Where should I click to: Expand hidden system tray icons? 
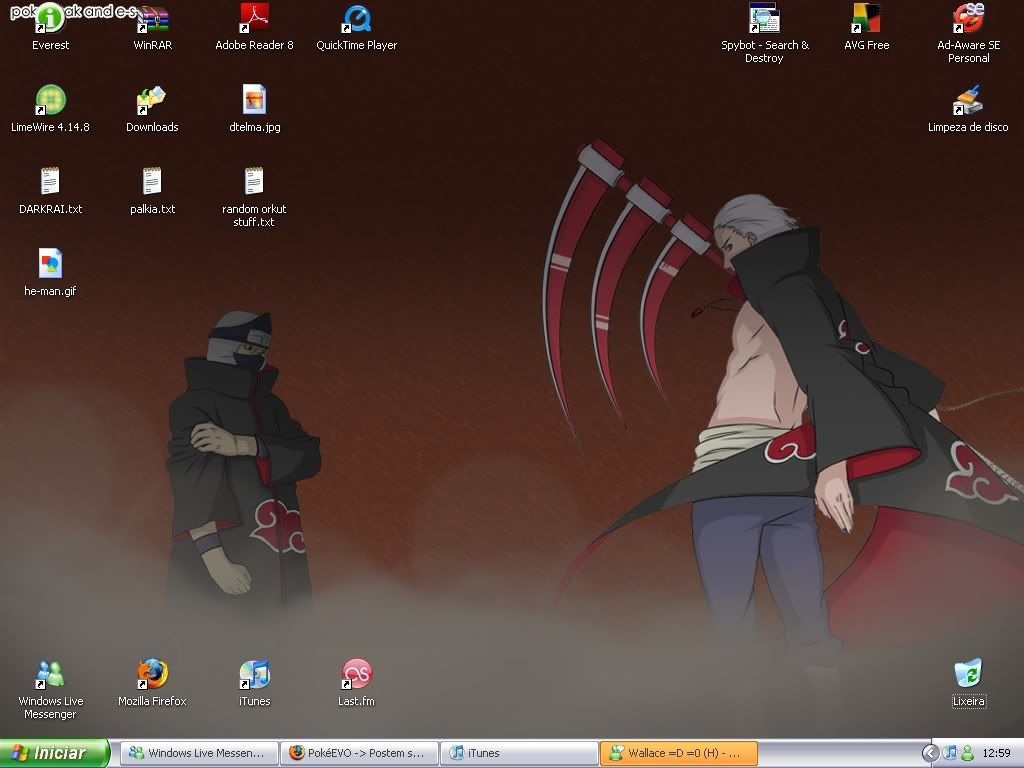(930, 753)
